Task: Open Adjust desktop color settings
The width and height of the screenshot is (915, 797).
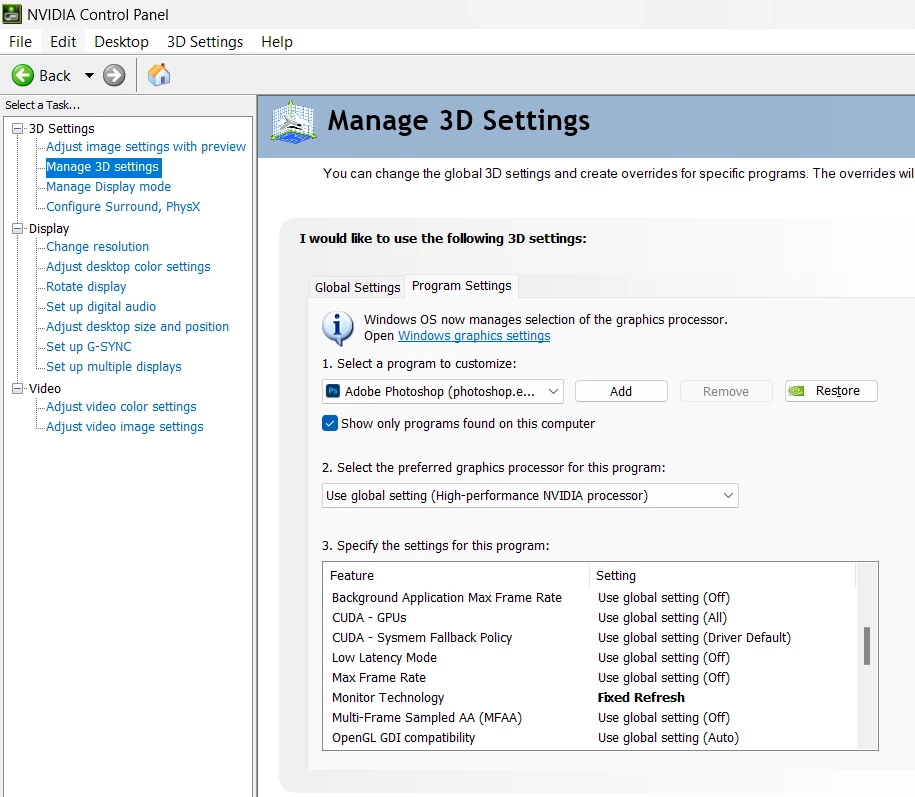Action: point(128,267)
